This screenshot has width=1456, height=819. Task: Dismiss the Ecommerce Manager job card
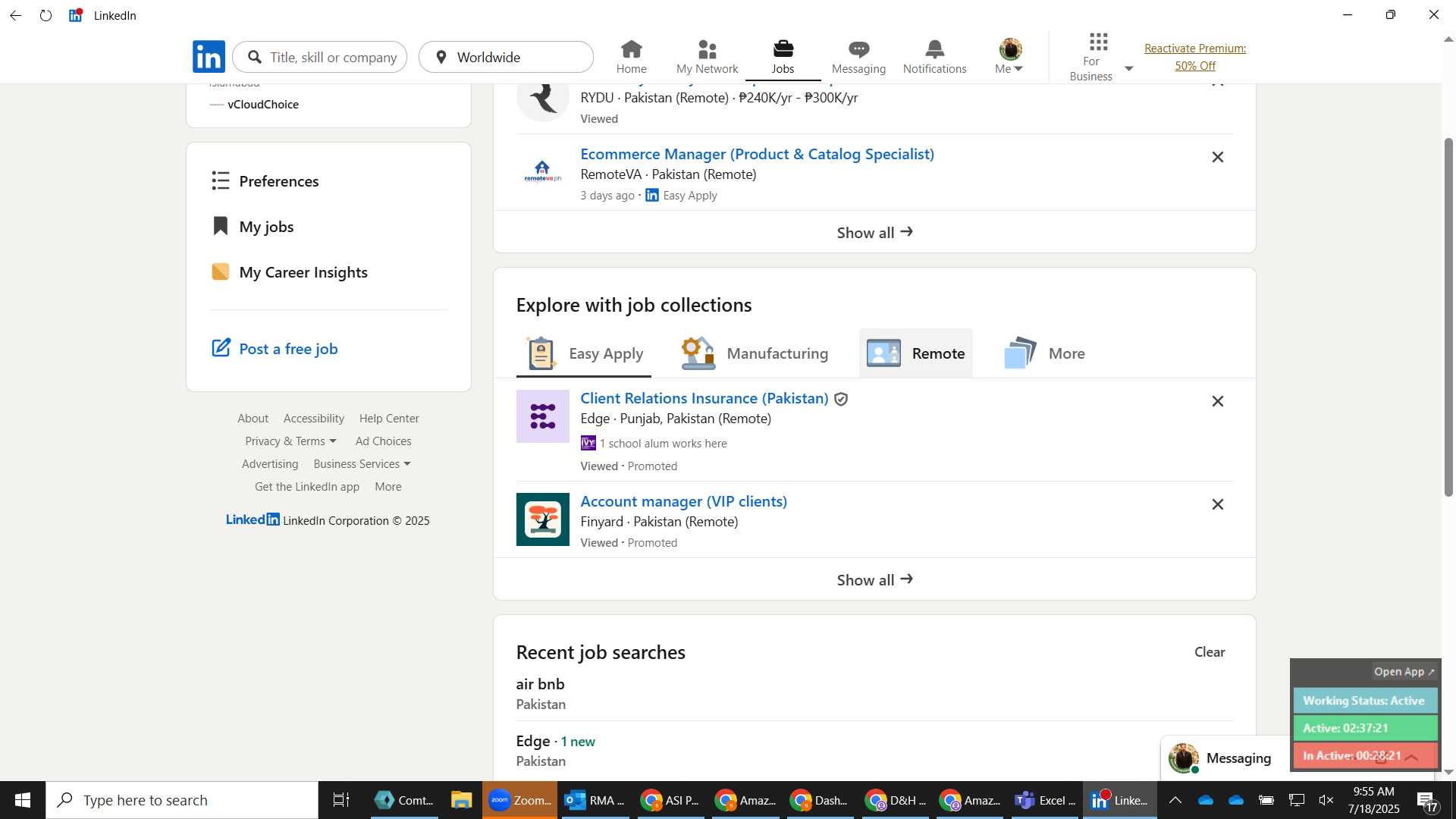coord(1217,157)
